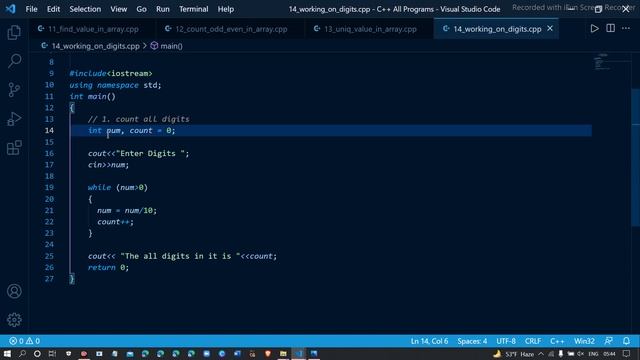Open the errors and warnings indicator

(x=24, y=341)
